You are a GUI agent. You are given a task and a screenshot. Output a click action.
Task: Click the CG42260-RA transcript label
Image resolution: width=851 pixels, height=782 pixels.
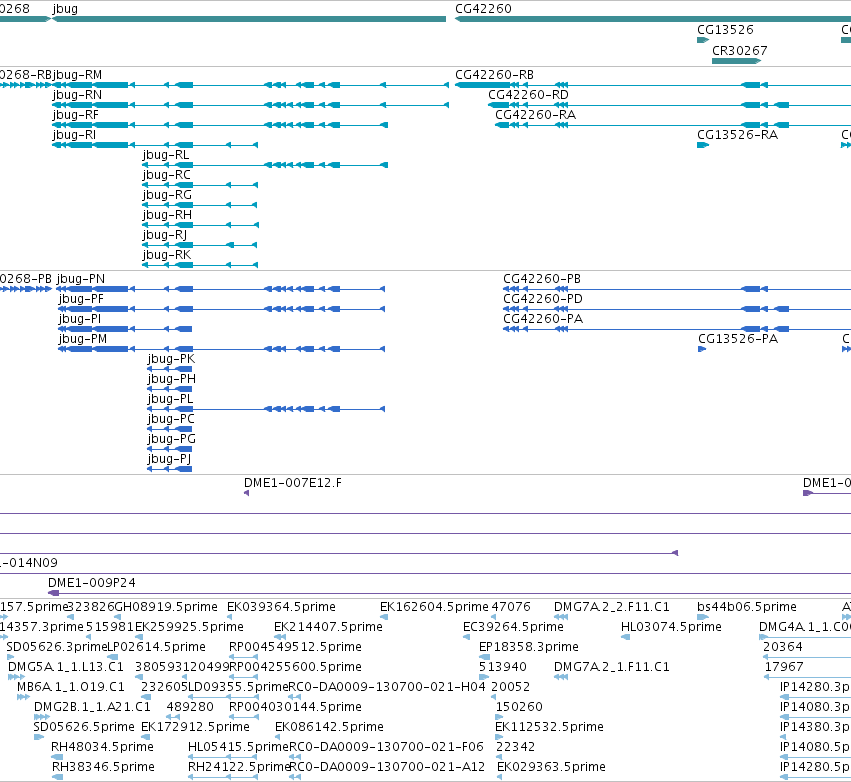pos(536,115)
